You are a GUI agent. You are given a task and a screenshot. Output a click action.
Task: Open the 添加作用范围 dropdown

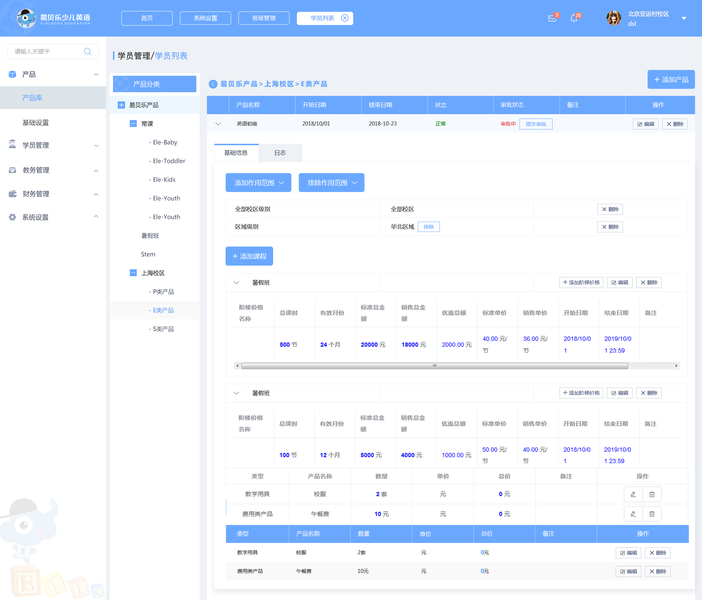pyautogui.click(x=258, y=183)
